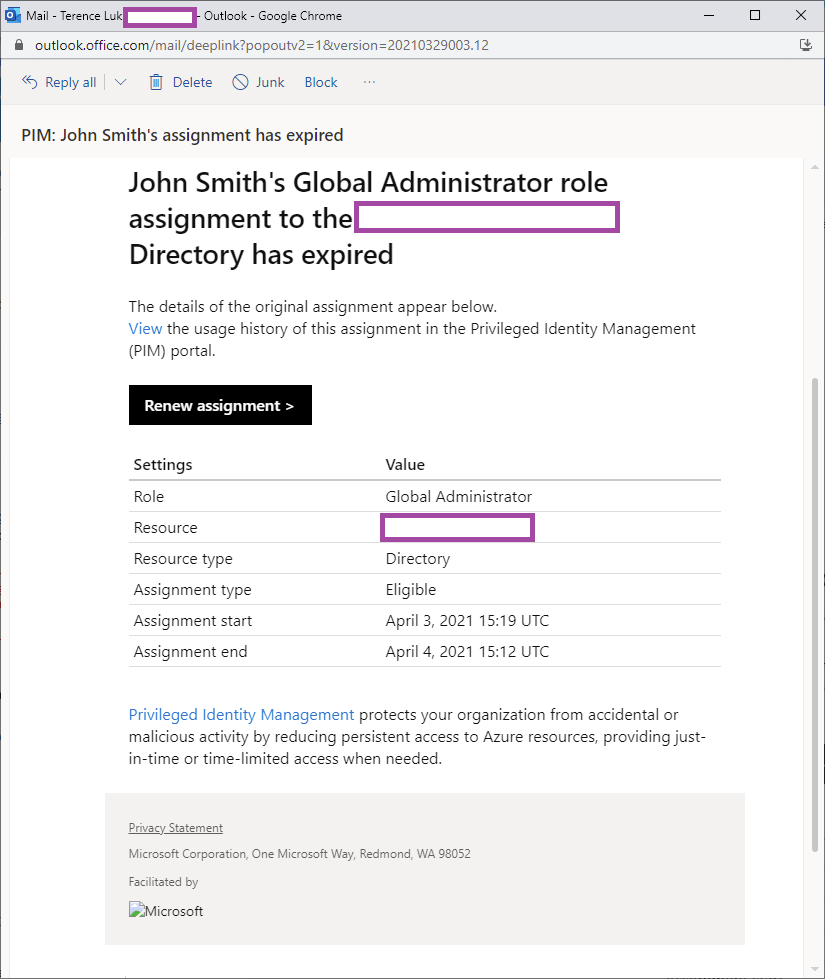
Task: Click the Renew assignment button
Action: (x=220, y=405)
